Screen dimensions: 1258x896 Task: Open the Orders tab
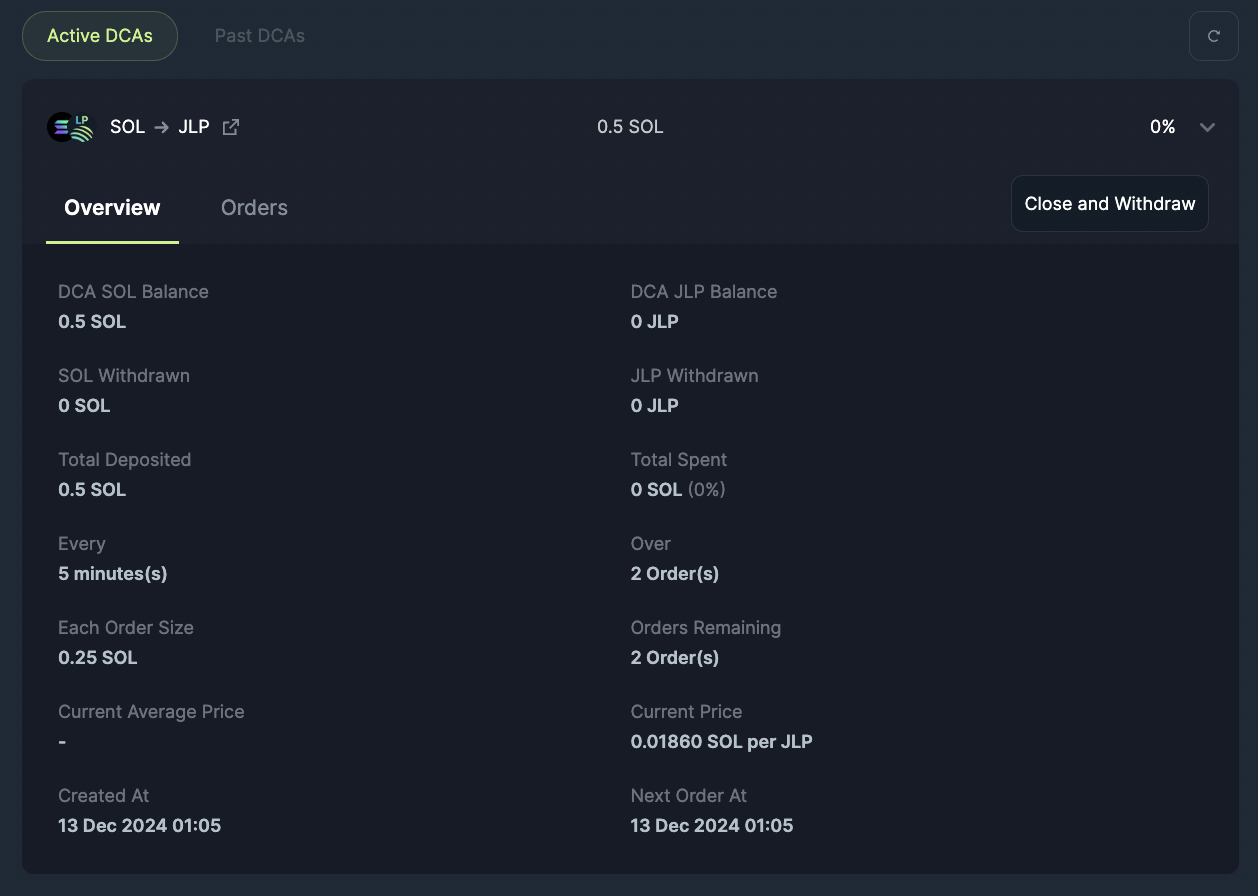click(x=254, y=208)
